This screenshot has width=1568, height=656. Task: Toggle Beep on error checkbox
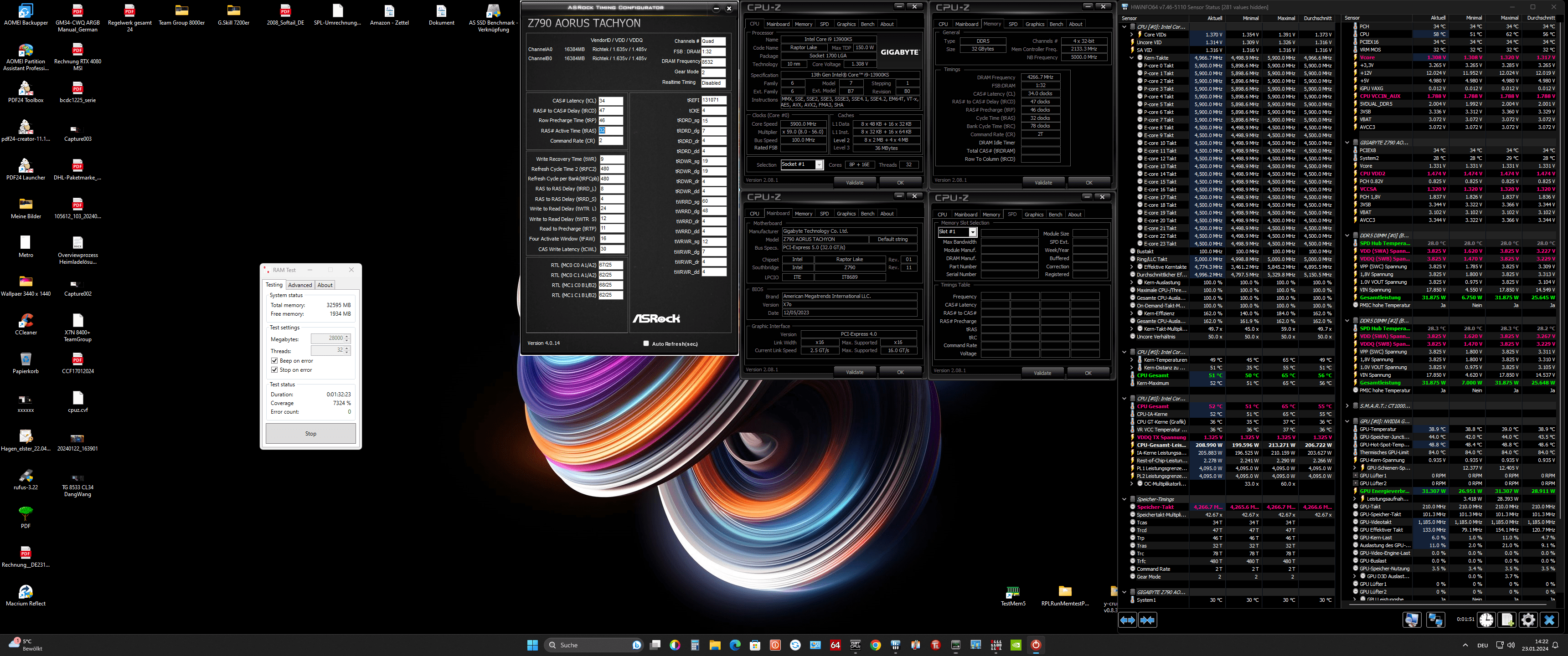point(274,361)
